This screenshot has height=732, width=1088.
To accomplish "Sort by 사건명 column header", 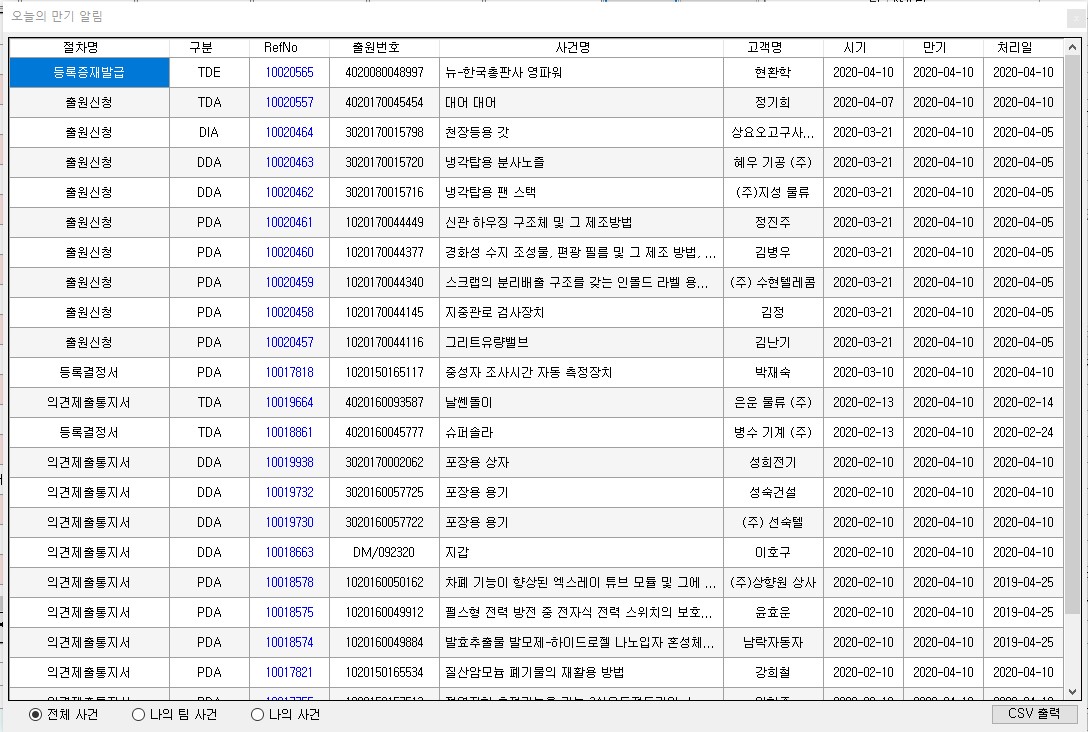I will click(572, 47).
